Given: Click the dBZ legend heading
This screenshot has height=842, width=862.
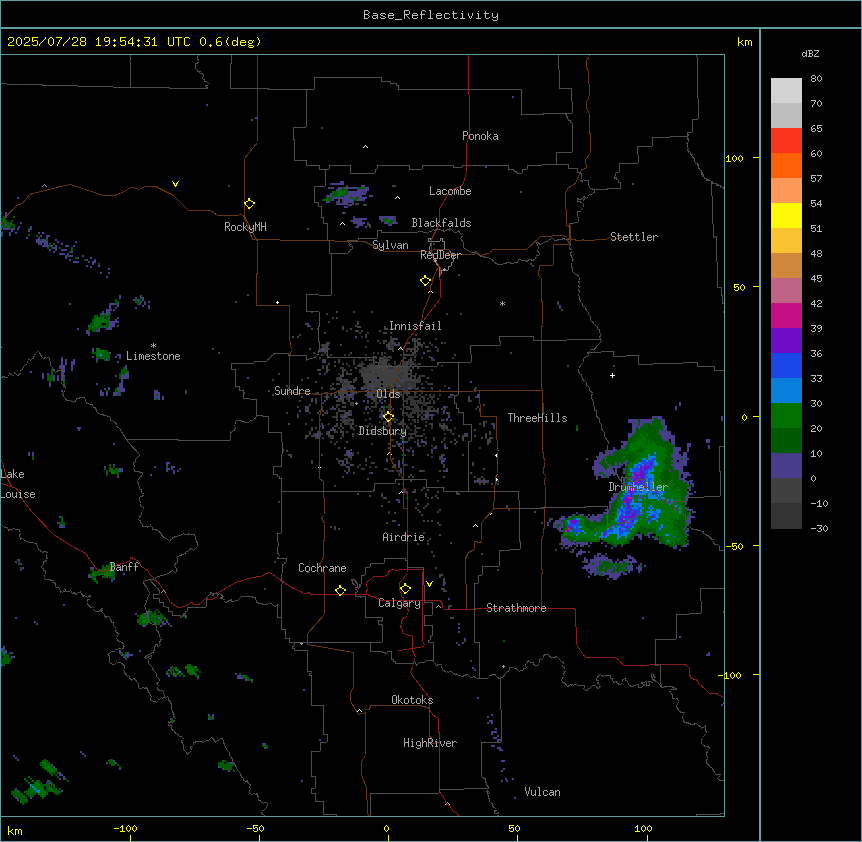Looking at the screenshot, I should [810, 54].
